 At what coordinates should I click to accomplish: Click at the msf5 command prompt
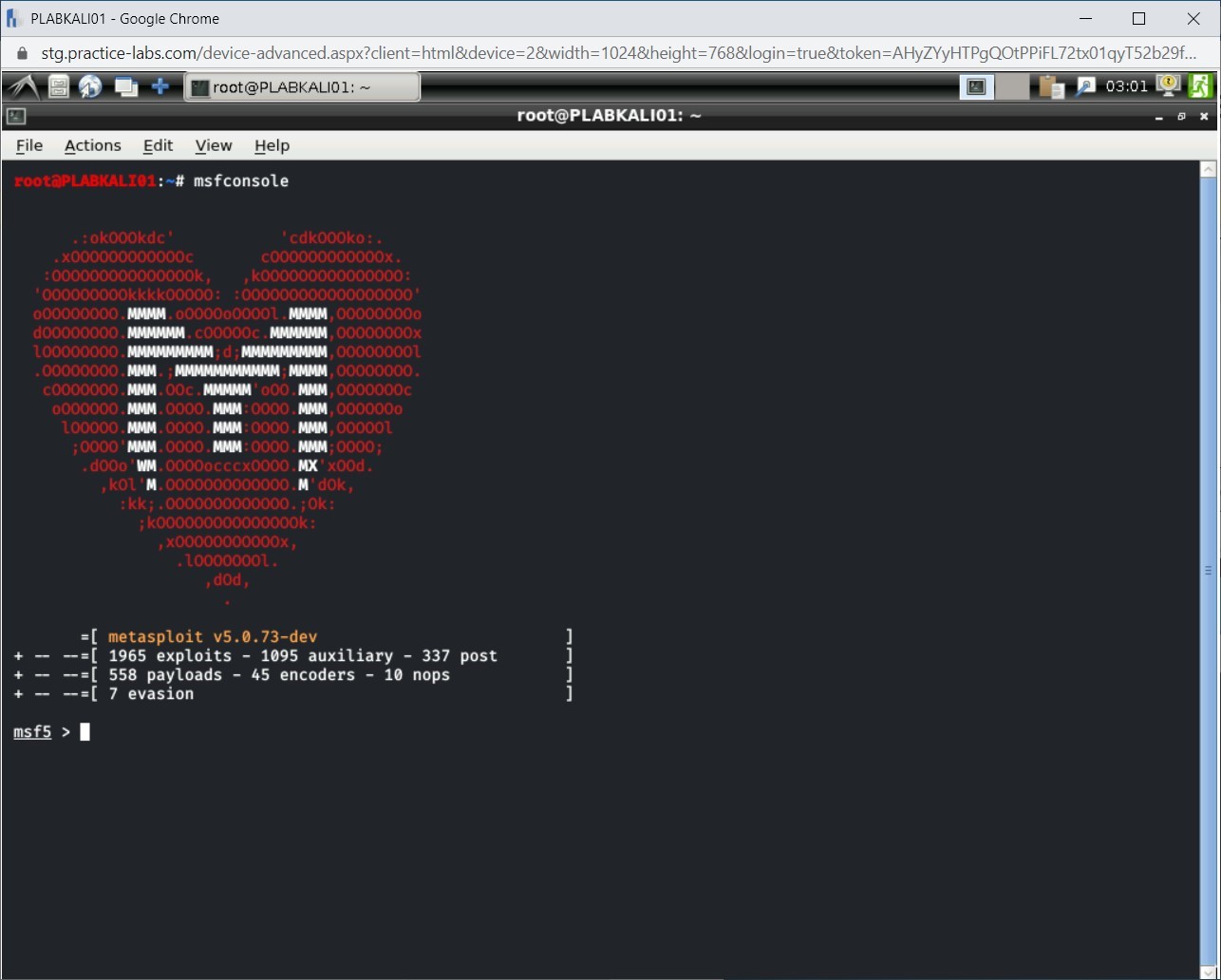[x=84, y=731]
